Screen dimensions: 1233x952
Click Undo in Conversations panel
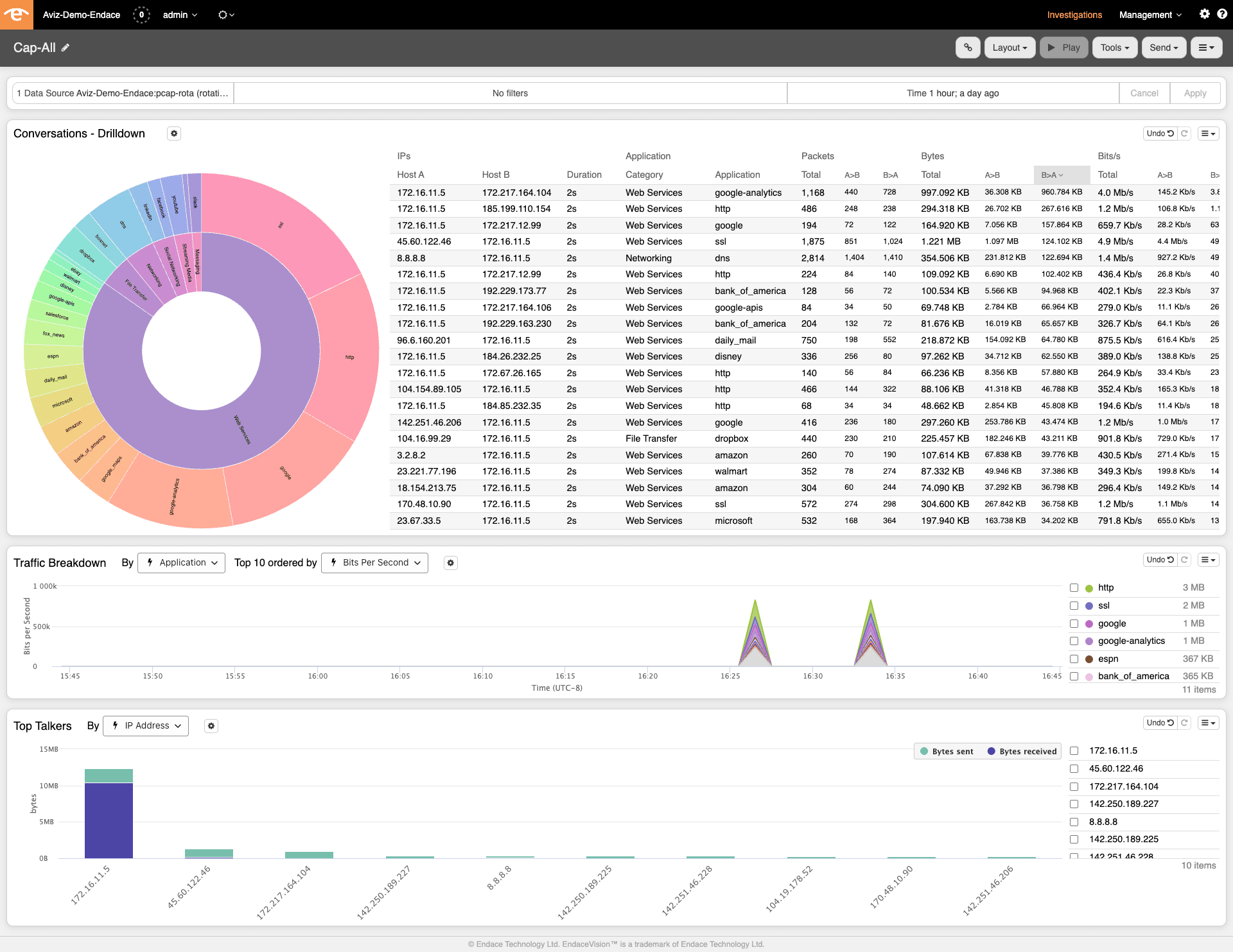[1160, 134]
